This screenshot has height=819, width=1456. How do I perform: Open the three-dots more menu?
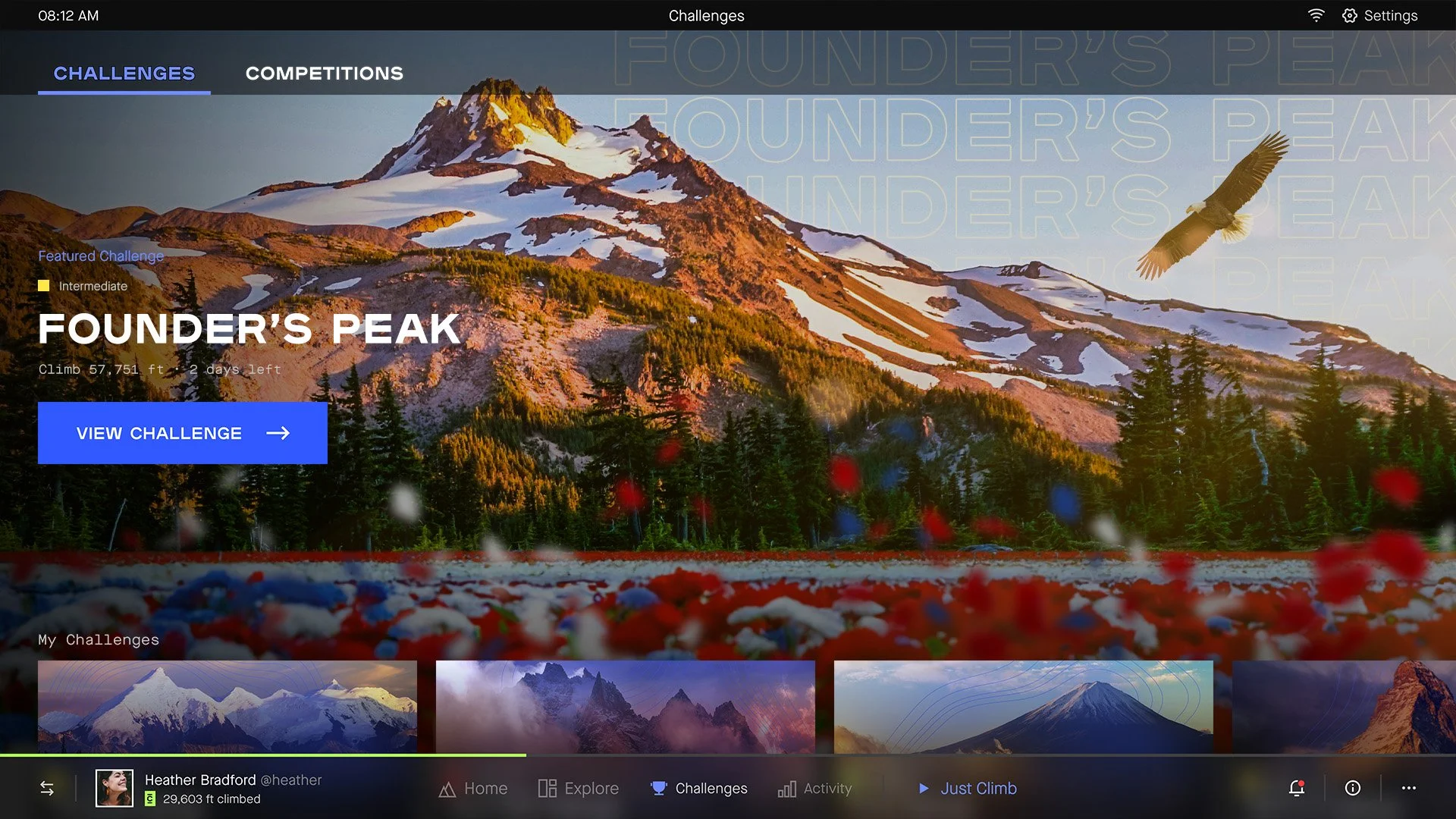tap(1409, 789)
